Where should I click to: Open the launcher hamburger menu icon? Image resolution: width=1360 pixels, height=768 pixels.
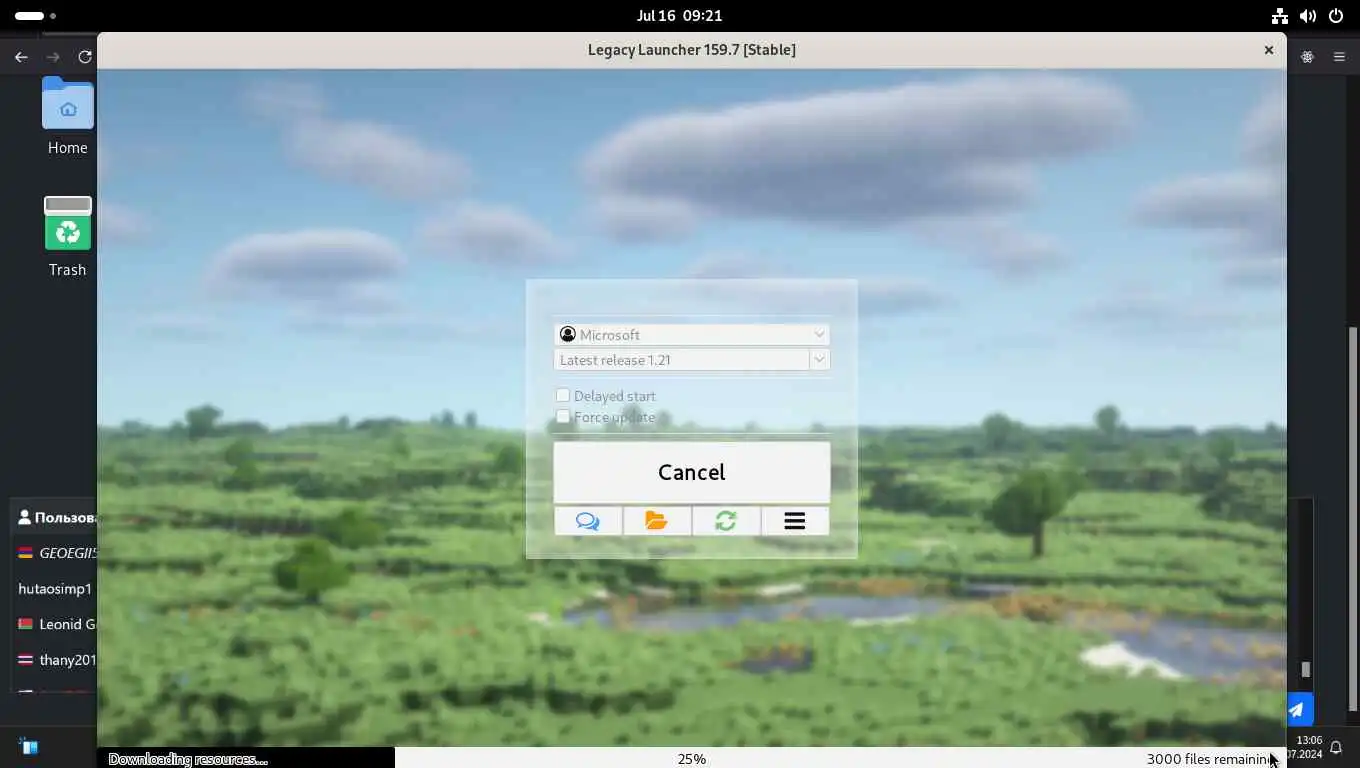coord(795,521)
